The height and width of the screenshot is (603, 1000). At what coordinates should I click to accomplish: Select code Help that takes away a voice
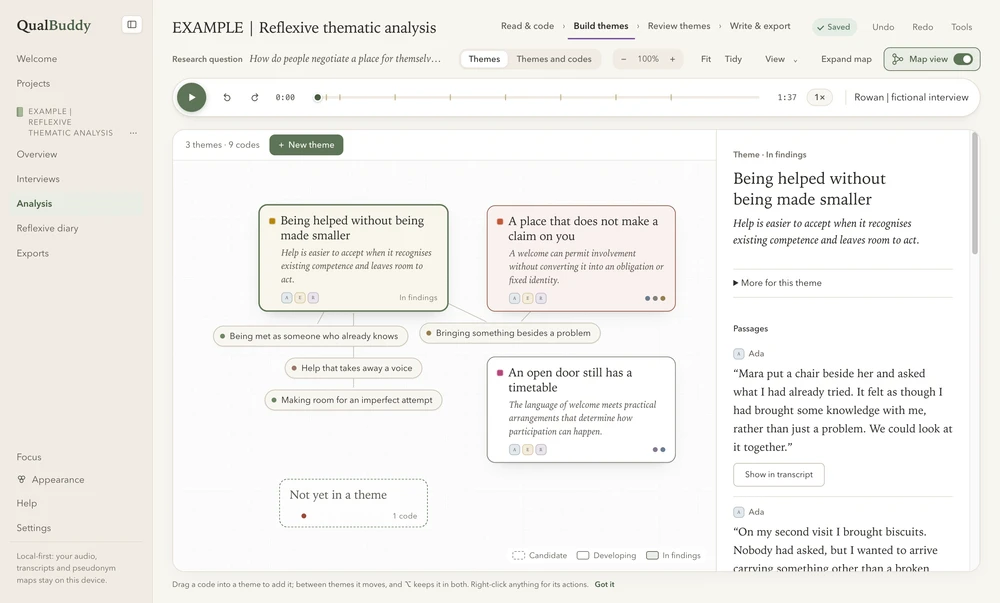353,368
